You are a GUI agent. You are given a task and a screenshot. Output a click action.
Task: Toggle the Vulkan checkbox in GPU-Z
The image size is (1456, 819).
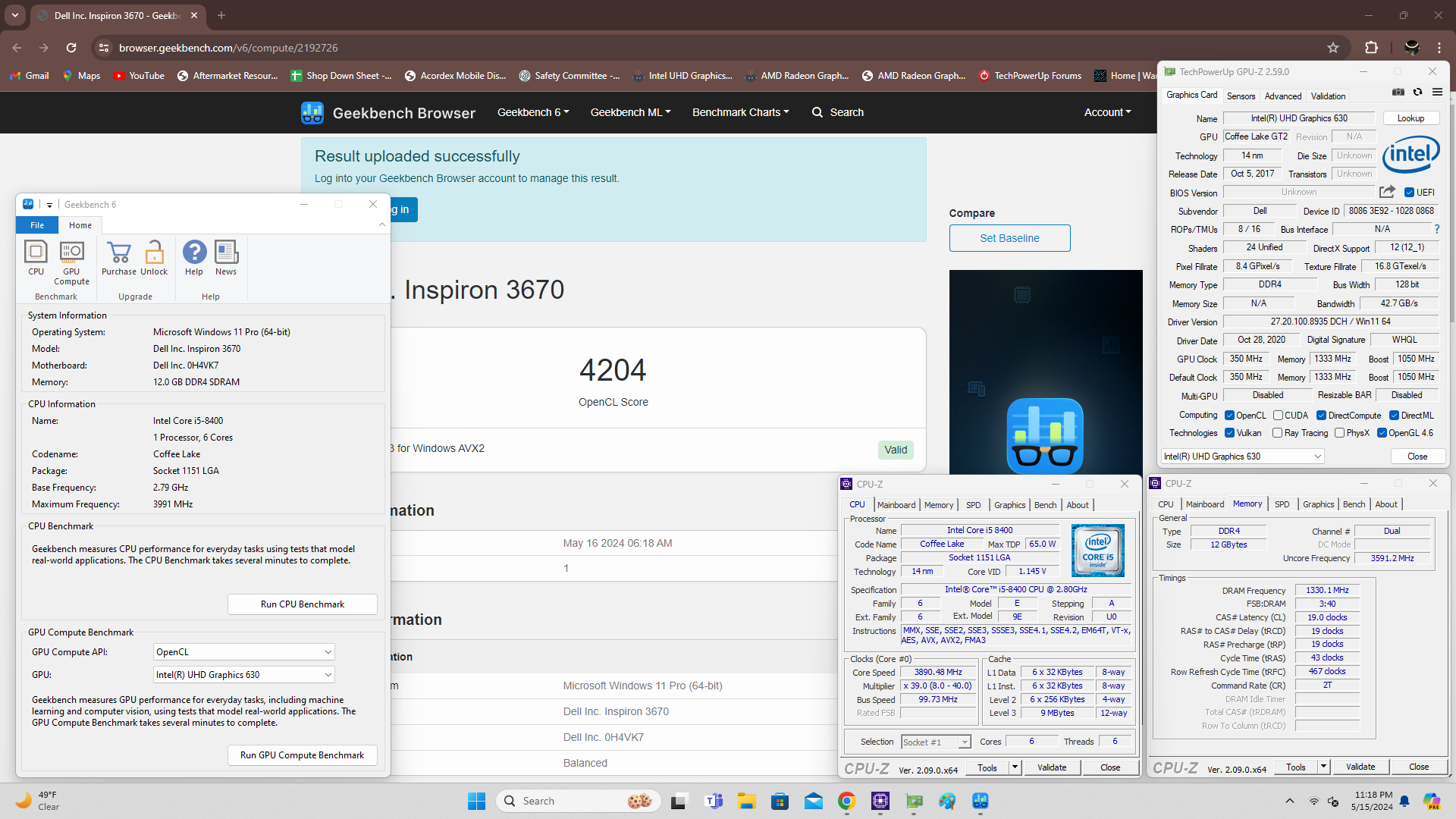(1229, 433)
